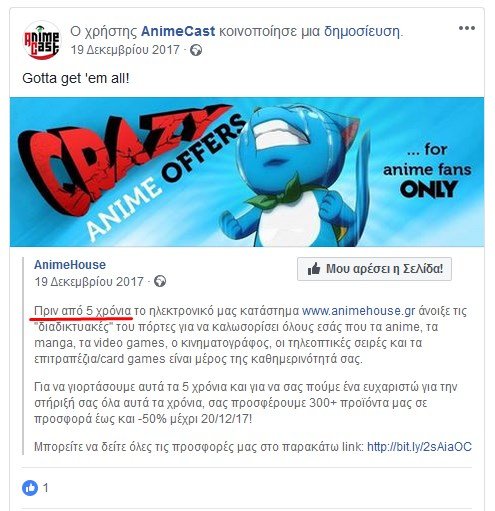Open the AnimeCast page name link
Viewport: 495px width, 511px height.
178,31
